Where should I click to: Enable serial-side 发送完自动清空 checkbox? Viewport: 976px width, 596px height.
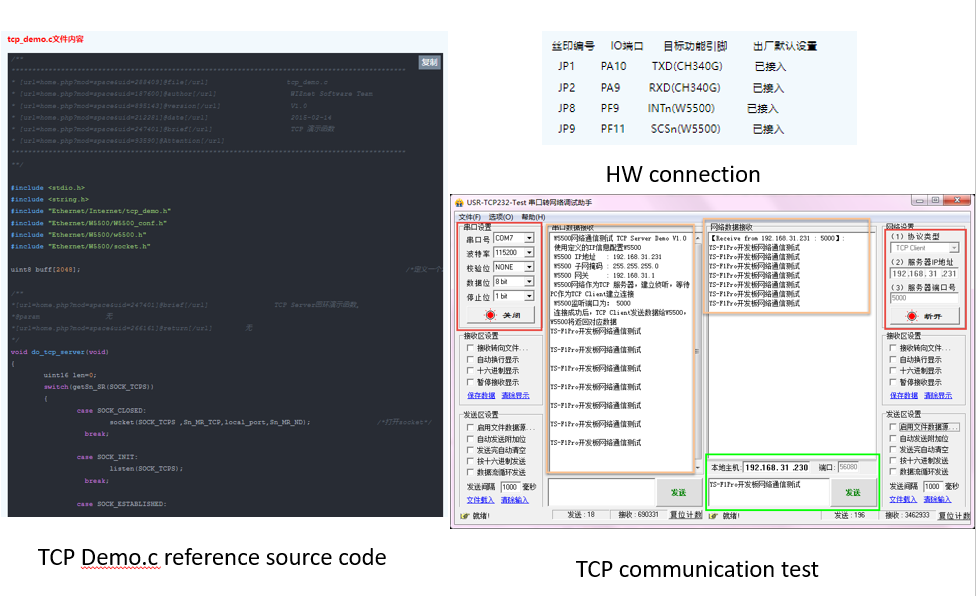(x=471, y=450)
